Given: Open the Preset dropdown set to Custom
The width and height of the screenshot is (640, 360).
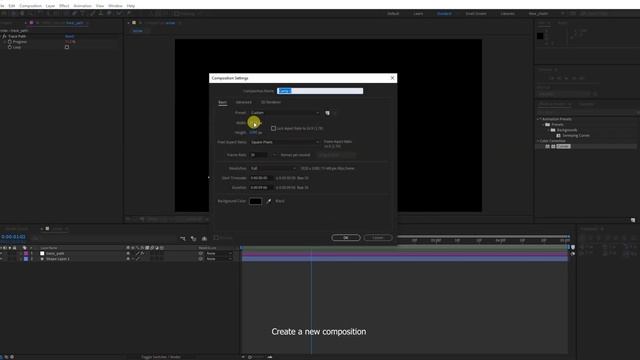Looking at the screenshot, I should [x=285, y=113].
